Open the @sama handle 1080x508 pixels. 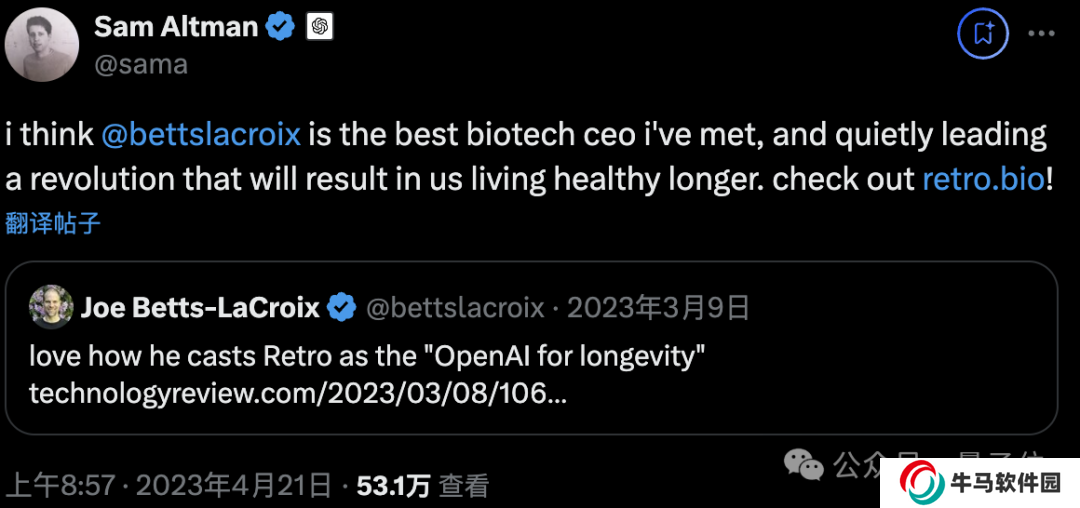[x=141, y=65]
